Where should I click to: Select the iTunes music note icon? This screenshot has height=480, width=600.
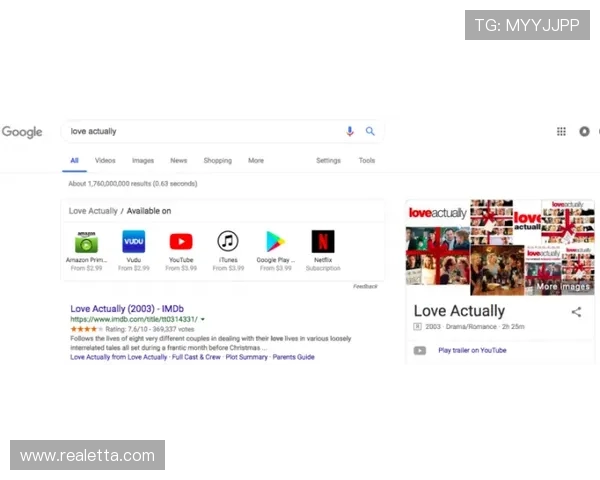click(228, 242)
